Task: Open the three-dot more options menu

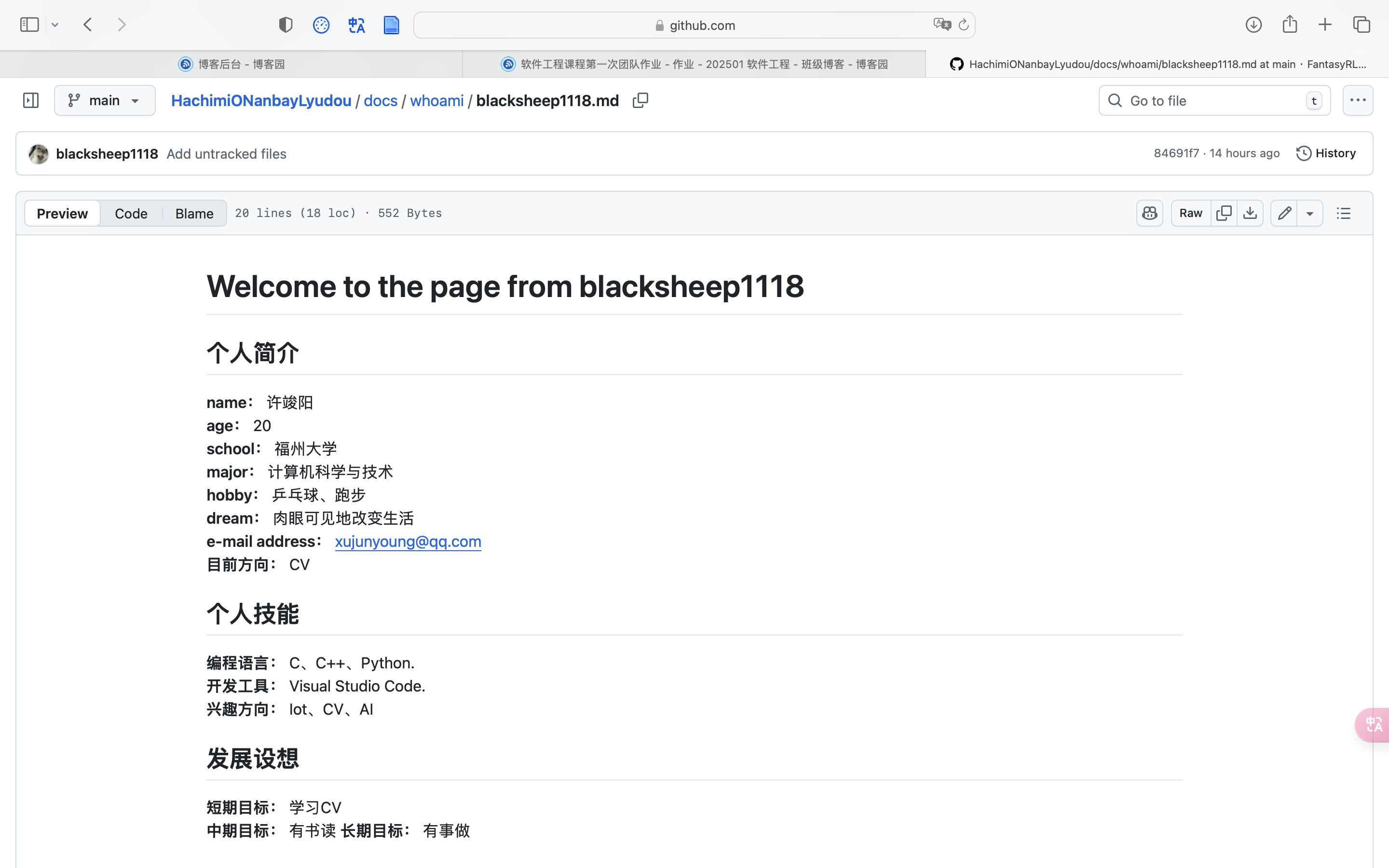Action: (1358, 100)
